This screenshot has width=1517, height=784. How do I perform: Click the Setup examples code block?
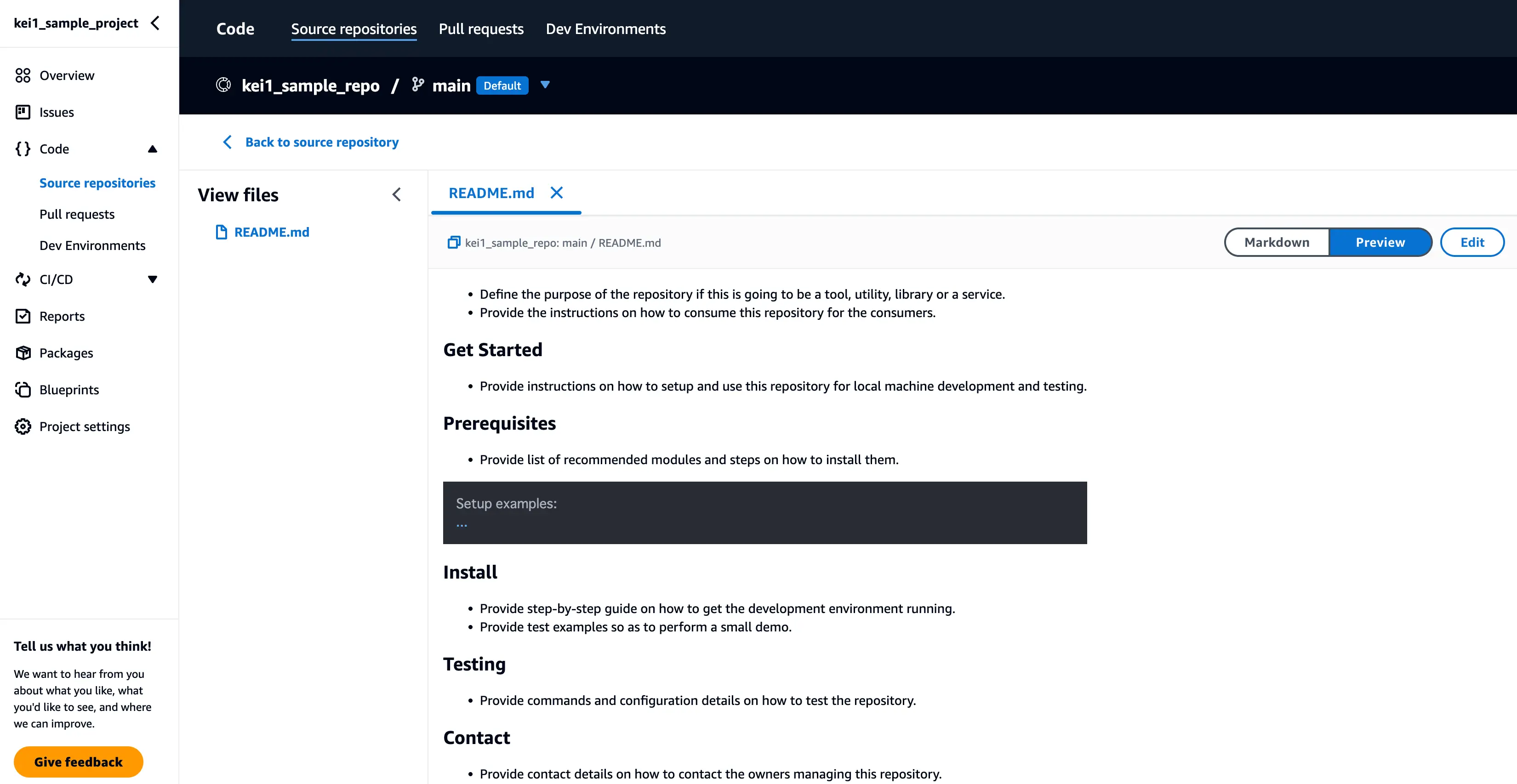point(765,513)
